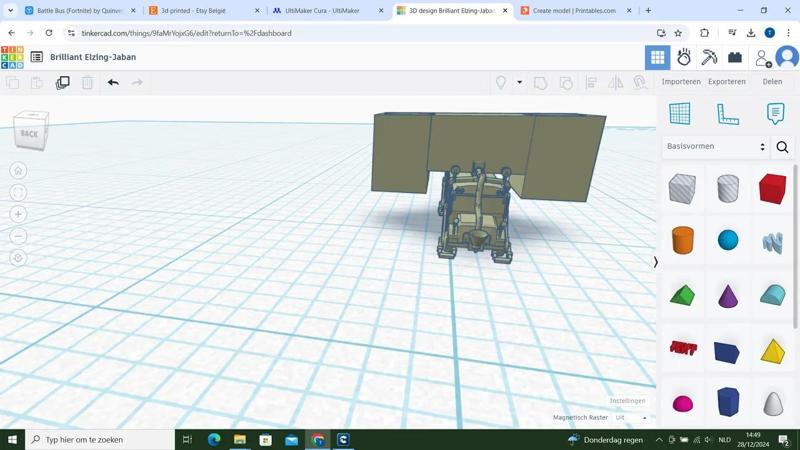Pick the purple cone shape
800x450 pixels.
pos(728,295)
